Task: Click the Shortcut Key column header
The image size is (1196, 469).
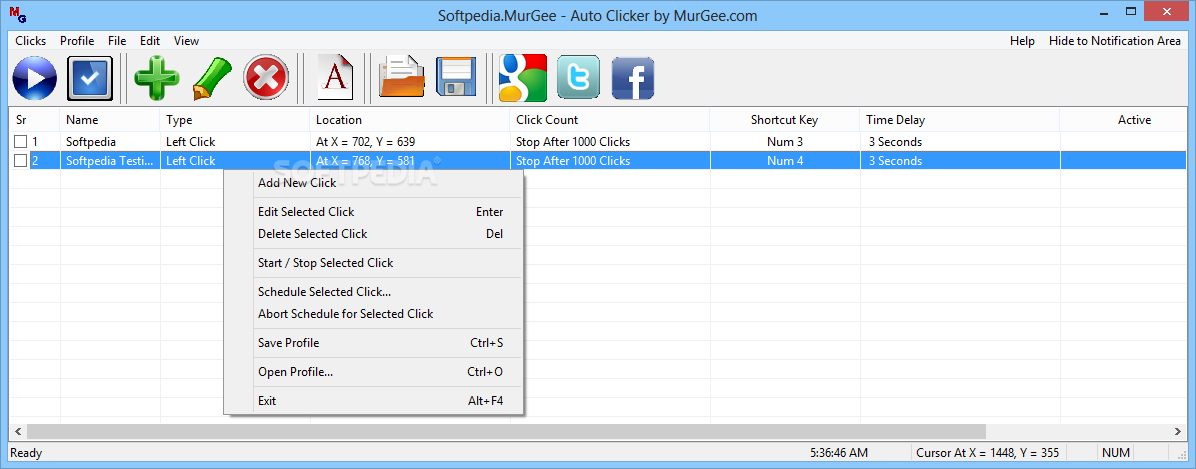Action: tap(785, 120)
